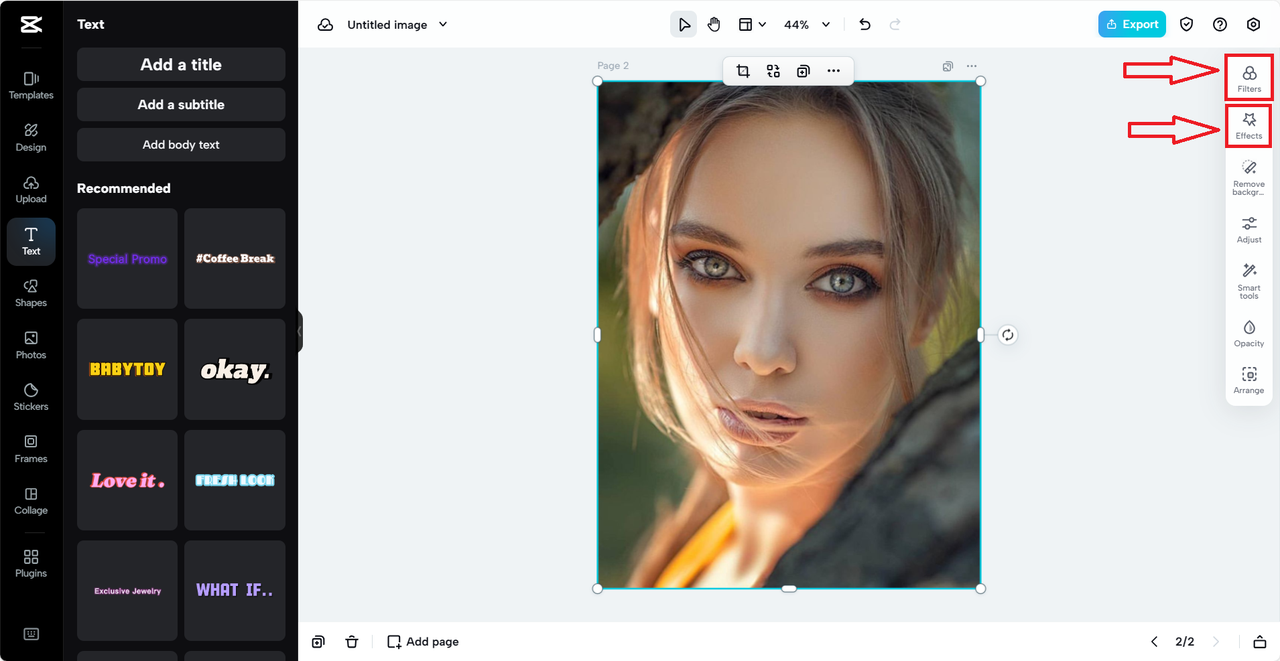The image size is (1280, 661).
Task: Choose the Exclusive Jewelry text style
Action: (x=127, y=591)
